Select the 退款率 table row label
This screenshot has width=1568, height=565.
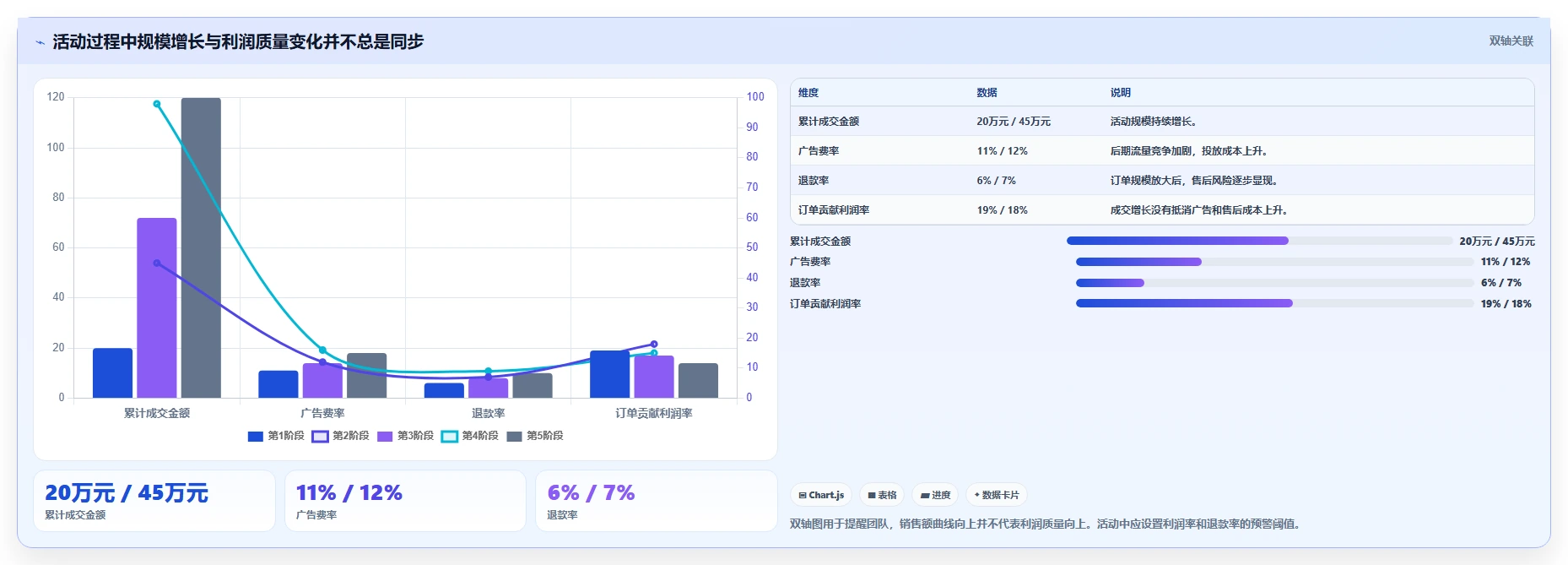point(814,181)
